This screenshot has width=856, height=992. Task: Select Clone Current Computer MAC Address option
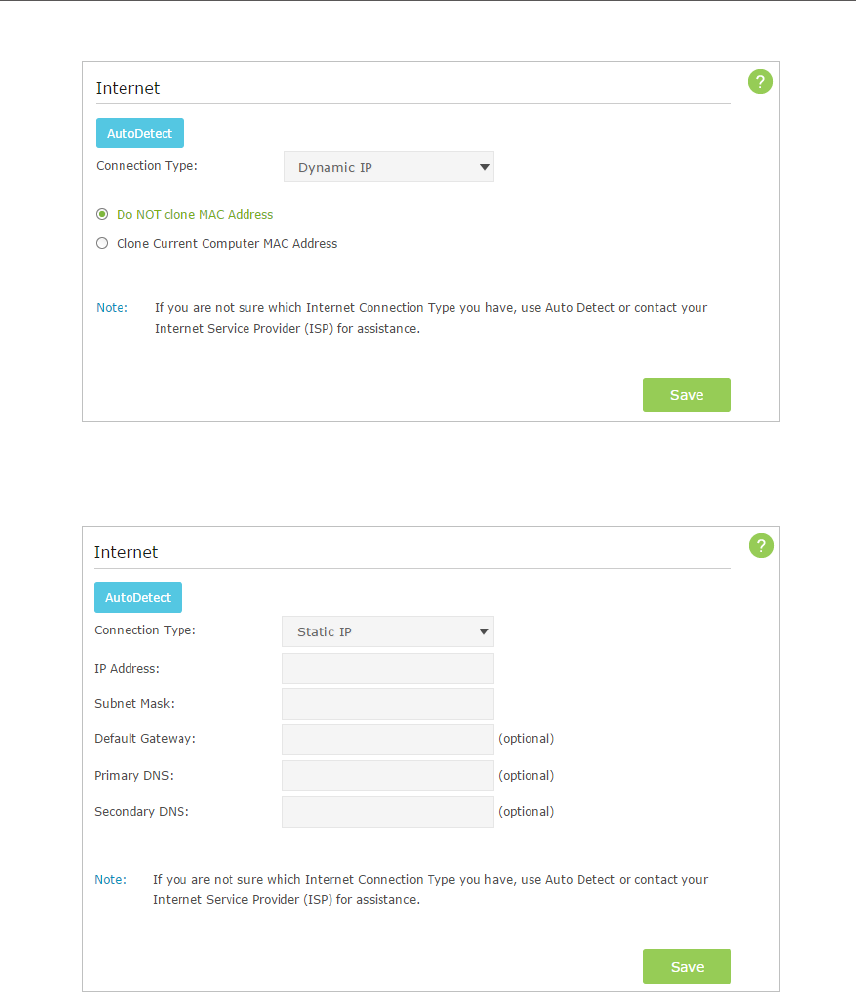102,244
